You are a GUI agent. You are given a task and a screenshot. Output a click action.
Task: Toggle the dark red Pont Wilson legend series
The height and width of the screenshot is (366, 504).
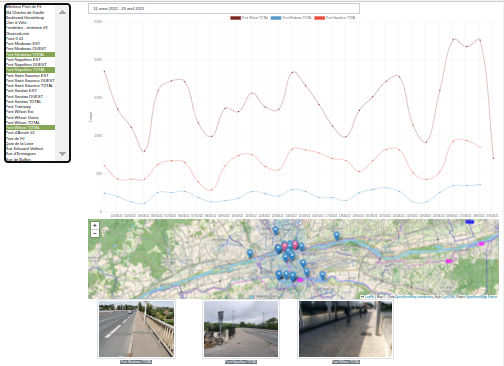249,18
